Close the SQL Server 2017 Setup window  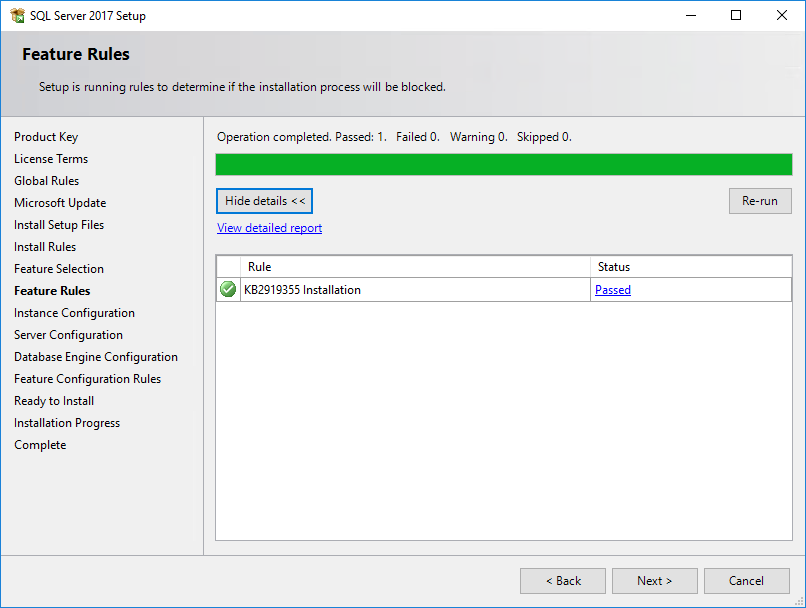pyautogui.click(x=781, y=15)
